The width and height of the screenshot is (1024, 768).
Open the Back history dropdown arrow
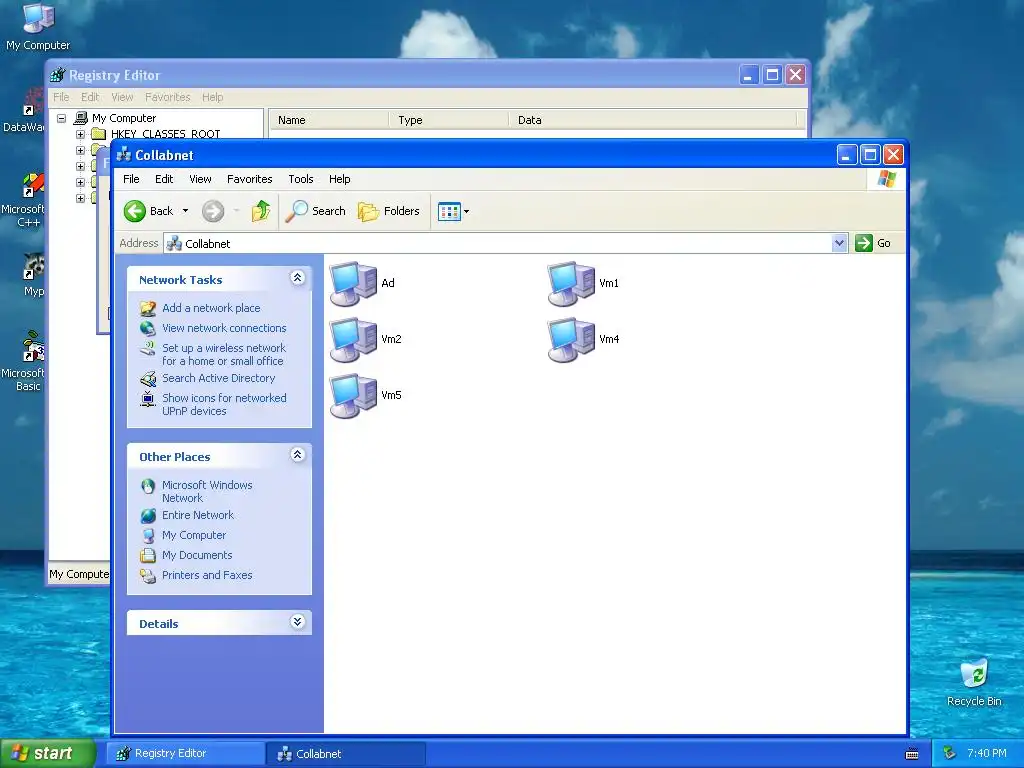click(185, 211)
